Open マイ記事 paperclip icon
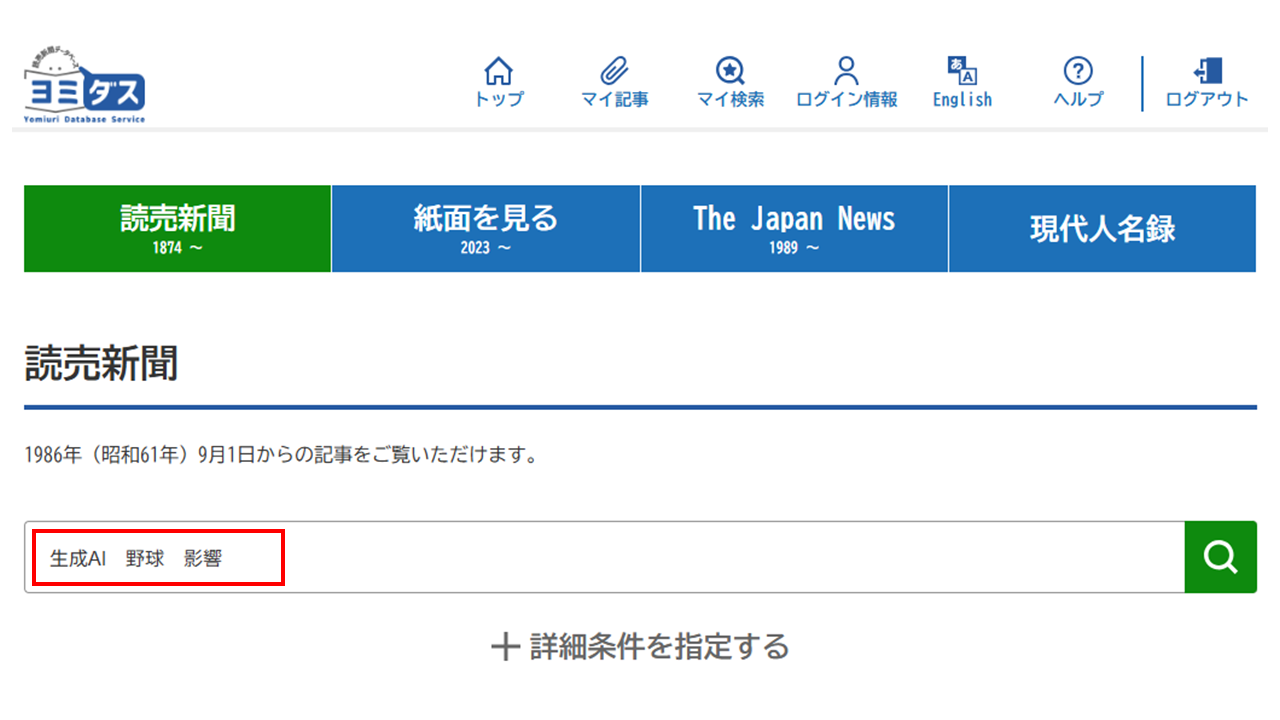 point(614,71)
